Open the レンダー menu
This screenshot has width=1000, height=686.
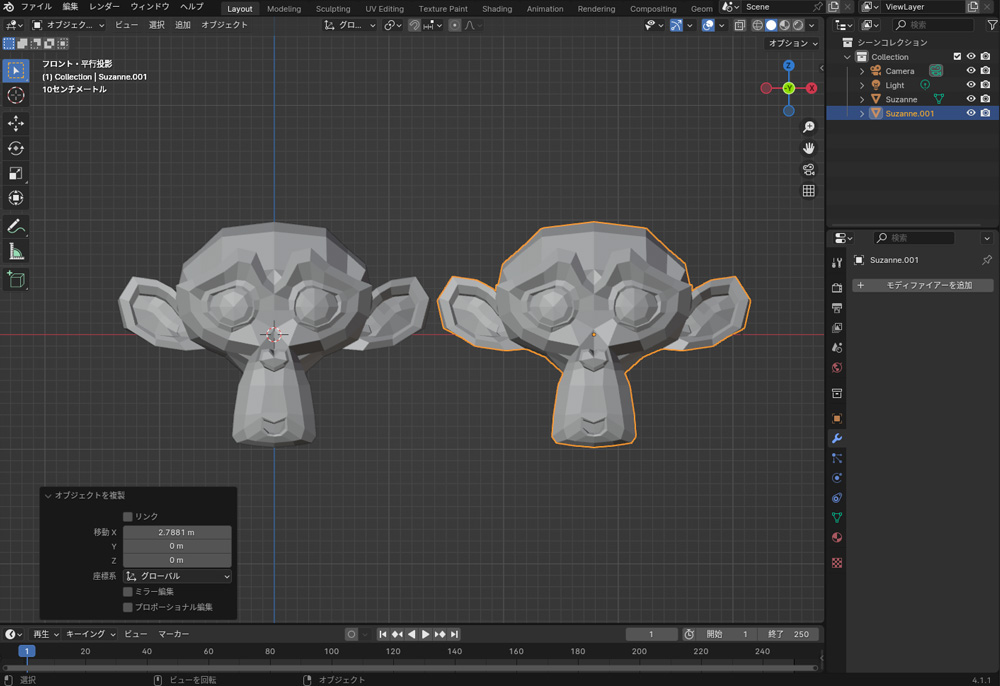(104, 7)
